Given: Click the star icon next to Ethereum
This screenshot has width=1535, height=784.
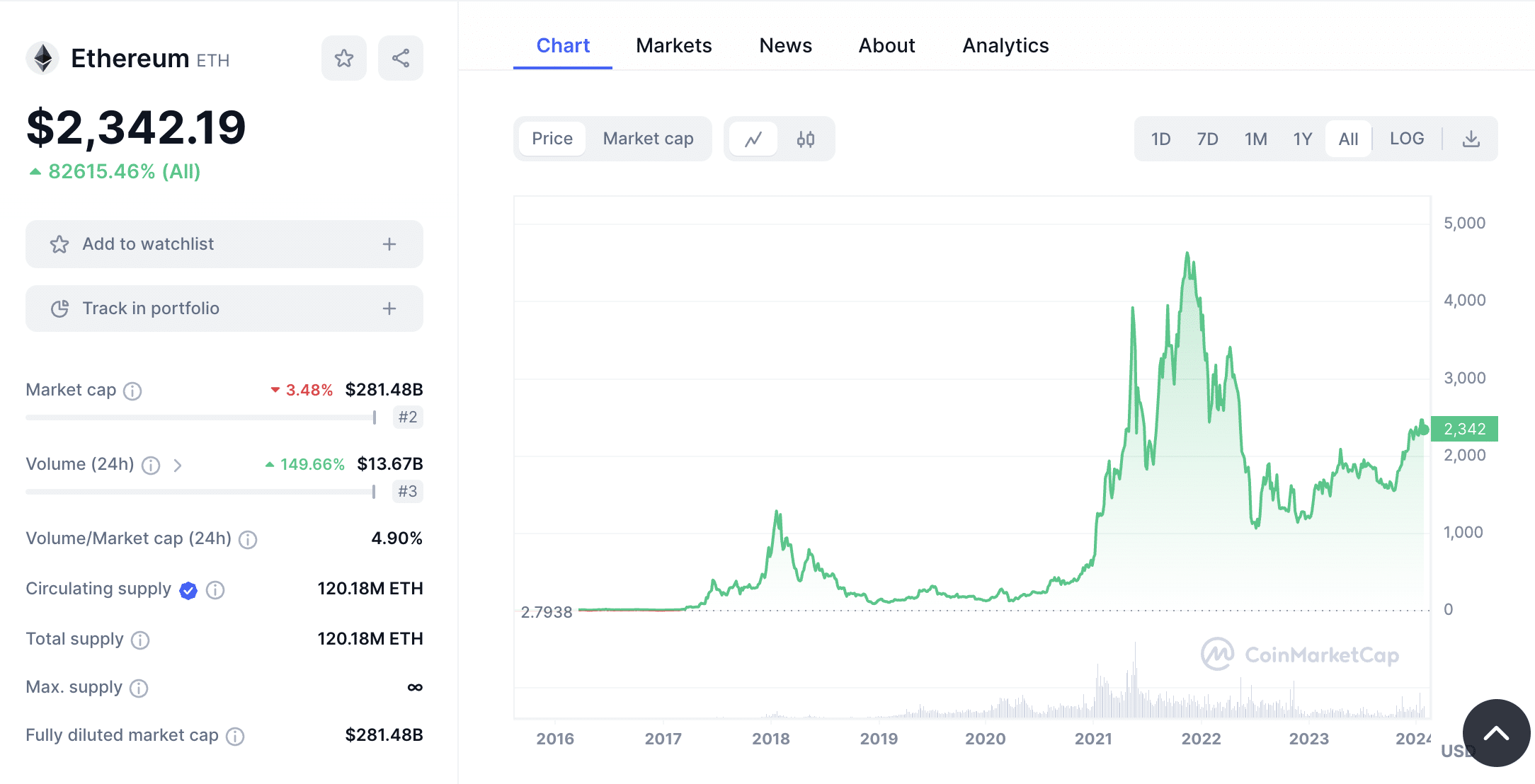Looking at the screenshot, I should [x=344, y=58].
